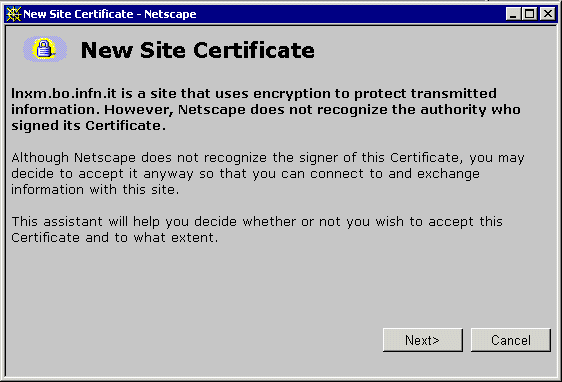The image size is (562, 382).
Task: Click the bold line starting "information. However, Netscape"
Action: coord(266,109)
